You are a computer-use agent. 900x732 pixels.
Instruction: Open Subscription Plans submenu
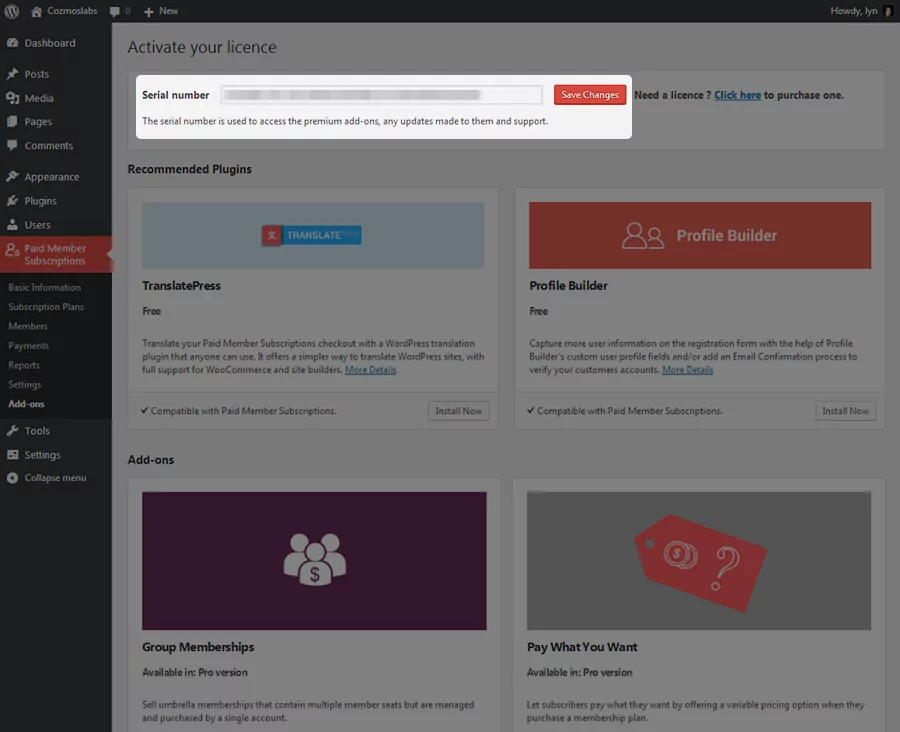click(x=46, y=307)
